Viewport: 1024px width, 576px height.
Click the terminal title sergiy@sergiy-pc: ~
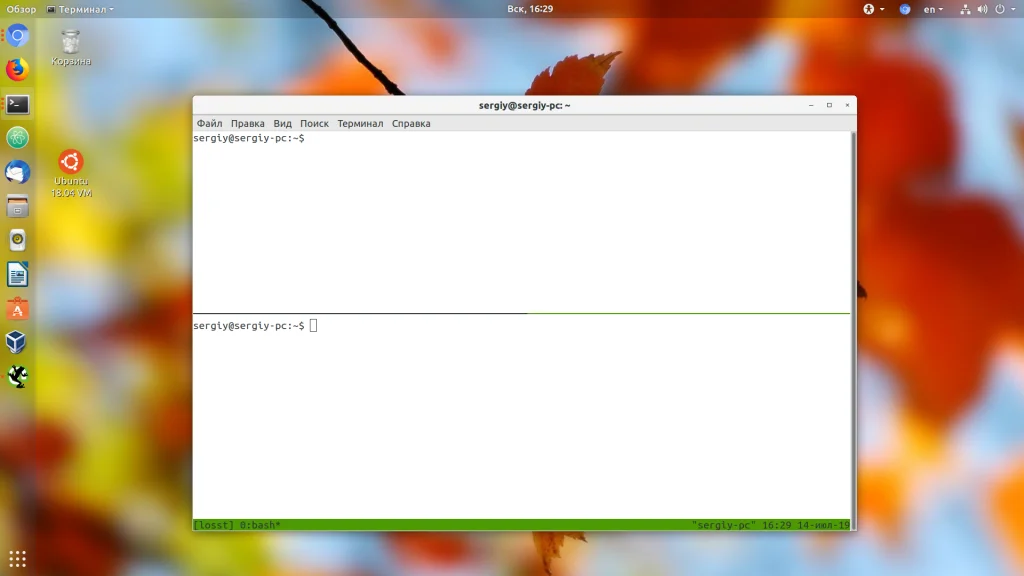pyautogui.click(x=524, y=105)
